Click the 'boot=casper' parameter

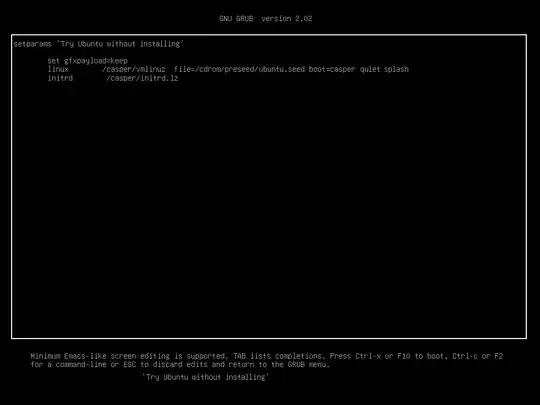[x=332, y=69]
